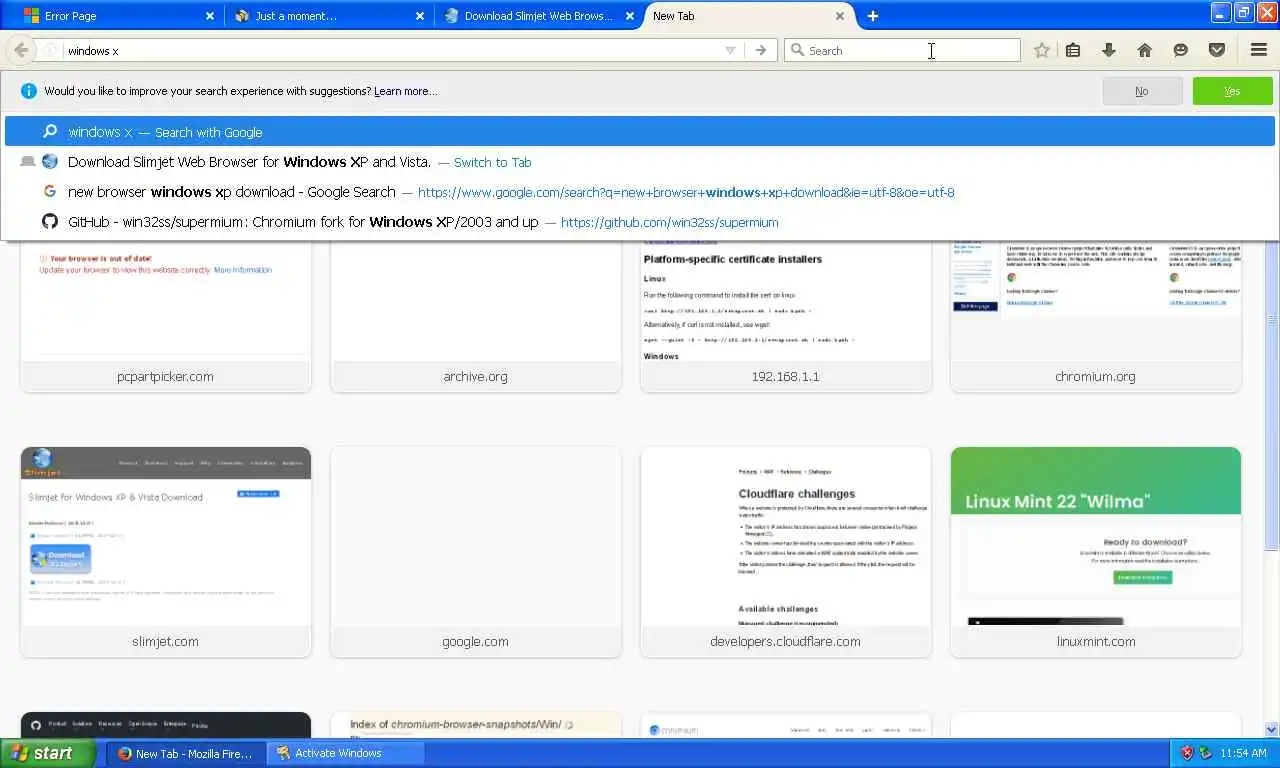Open a new tab with plus button
The width and height of the screenshot is (1280, 768).
tap(873, 16)
